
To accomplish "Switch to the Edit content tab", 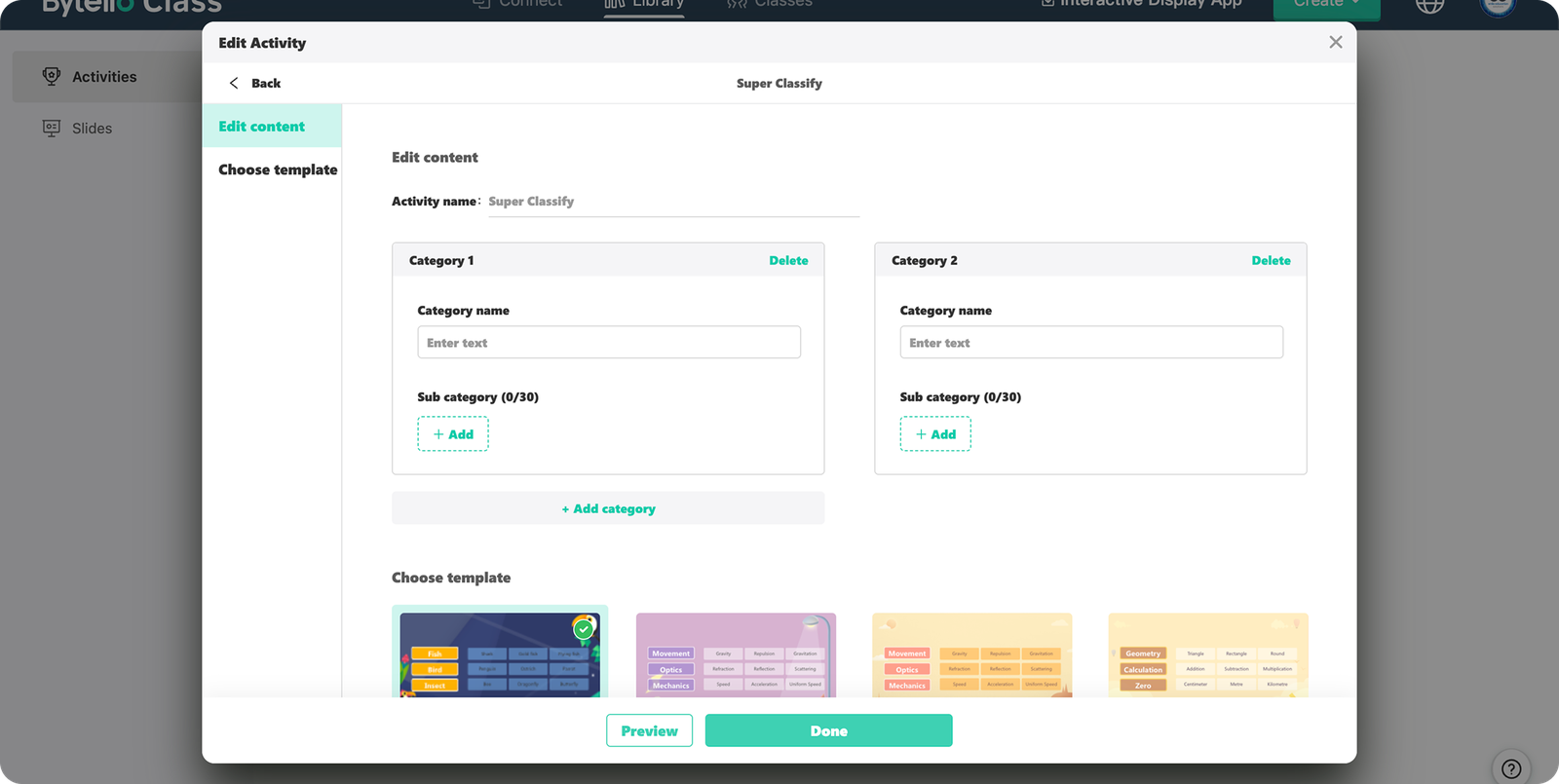I will click(262, 127).
